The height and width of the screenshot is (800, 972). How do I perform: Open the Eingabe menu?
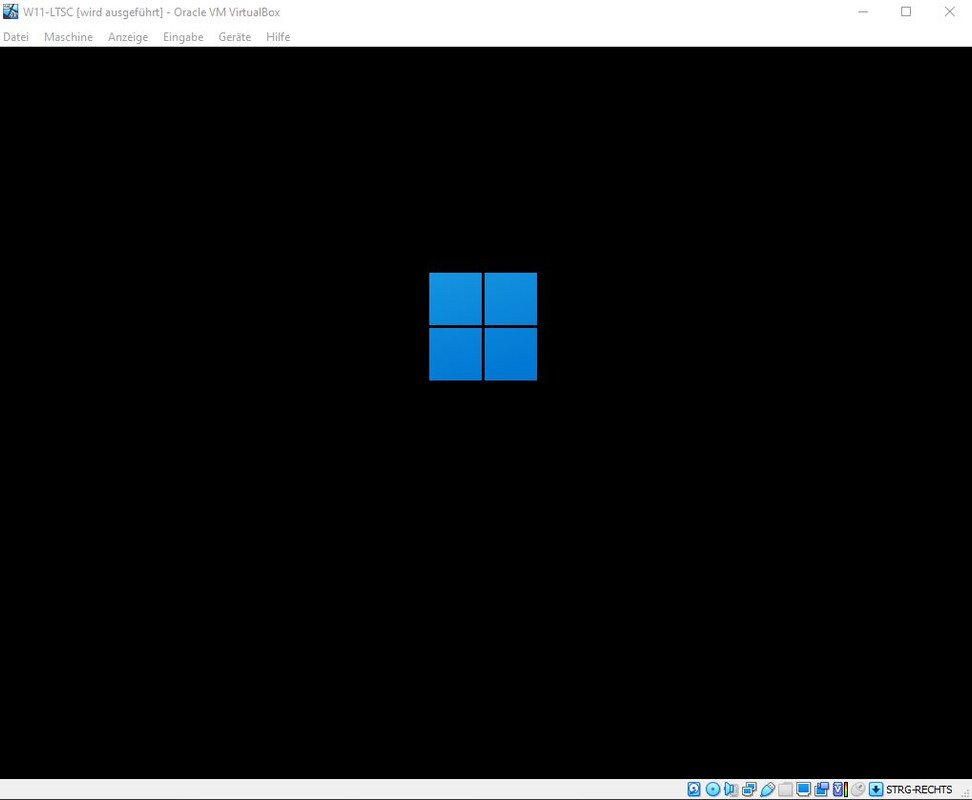coord(183,37)
